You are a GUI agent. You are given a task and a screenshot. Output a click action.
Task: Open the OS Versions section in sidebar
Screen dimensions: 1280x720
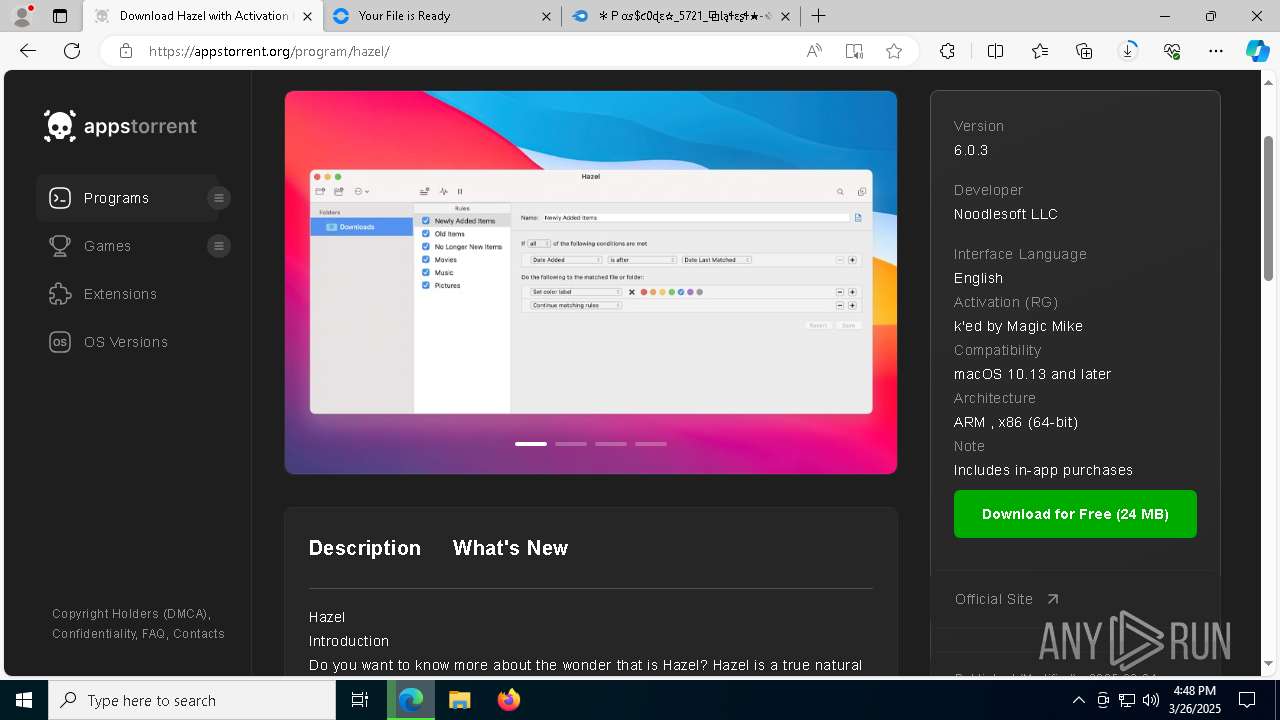125,342
